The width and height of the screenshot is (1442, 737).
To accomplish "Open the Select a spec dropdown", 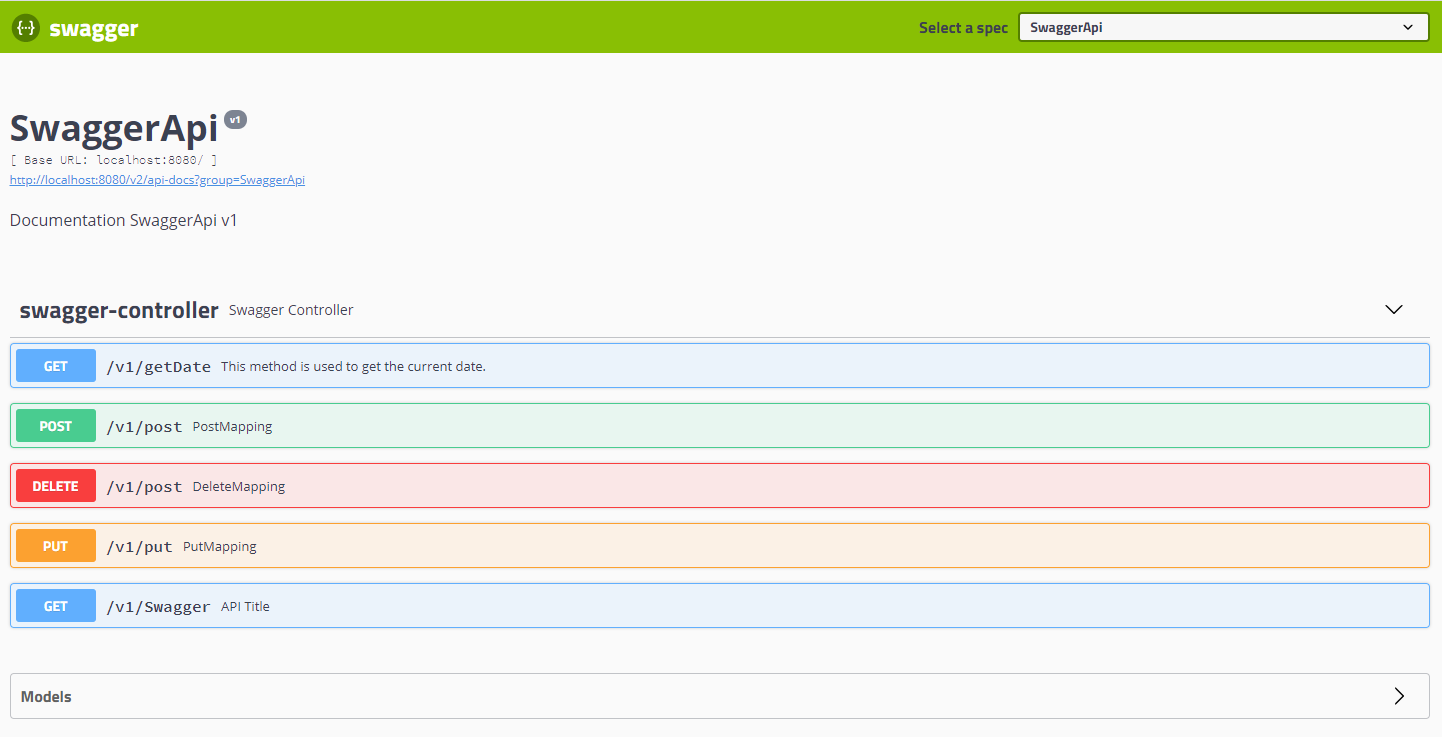I will [x=1223, y=28].
